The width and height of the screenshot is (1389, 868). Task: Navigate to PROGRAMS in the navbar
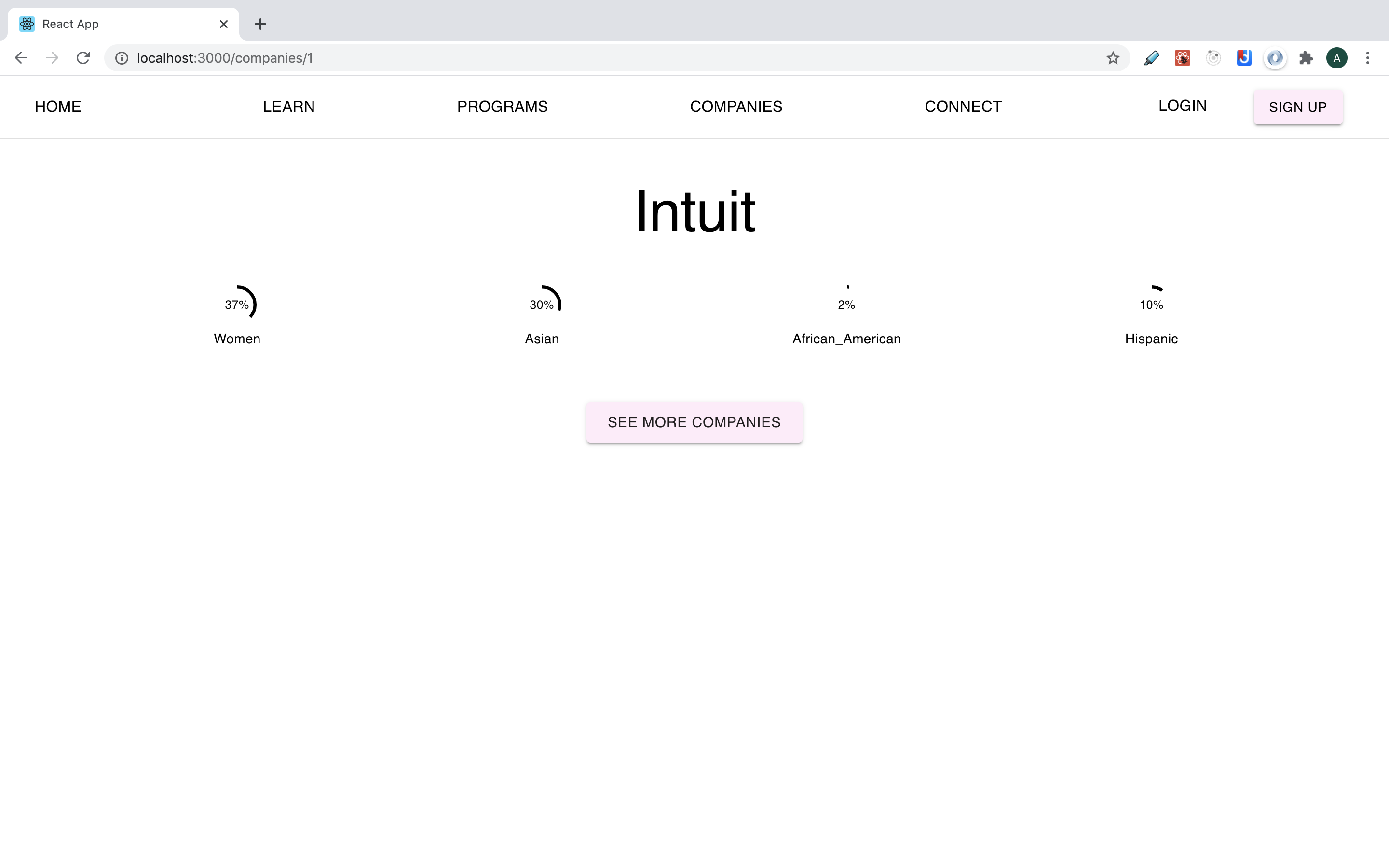pos(502,107)
